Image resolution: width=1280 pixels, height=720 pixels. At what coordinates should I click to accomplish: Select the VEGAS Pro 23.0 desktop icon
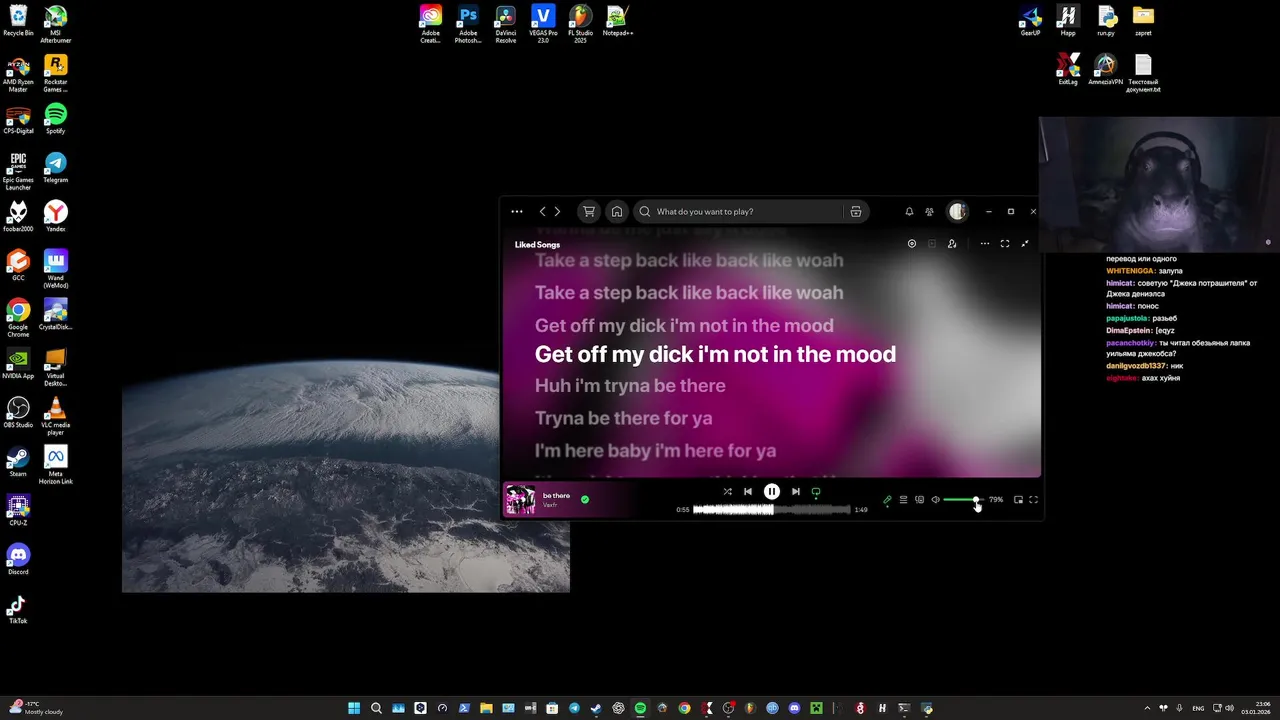coord(543,24)
